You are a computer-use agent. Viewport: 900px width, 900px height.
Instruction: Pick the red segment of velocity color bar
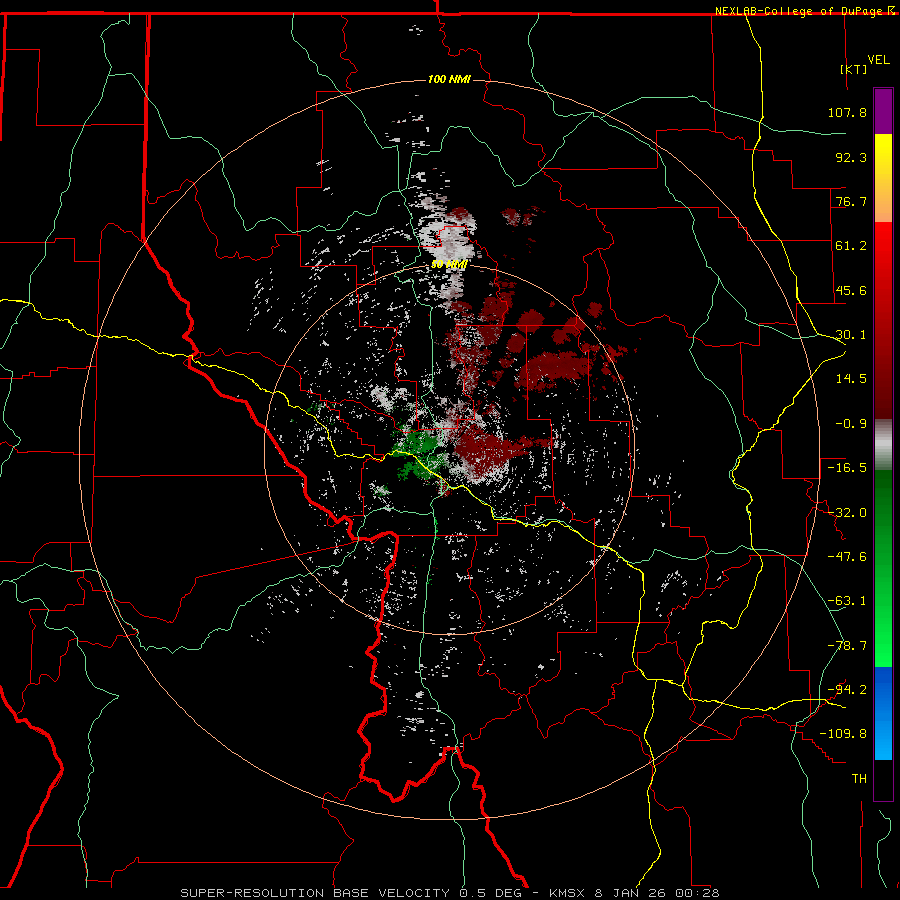[x=883, y=320]
